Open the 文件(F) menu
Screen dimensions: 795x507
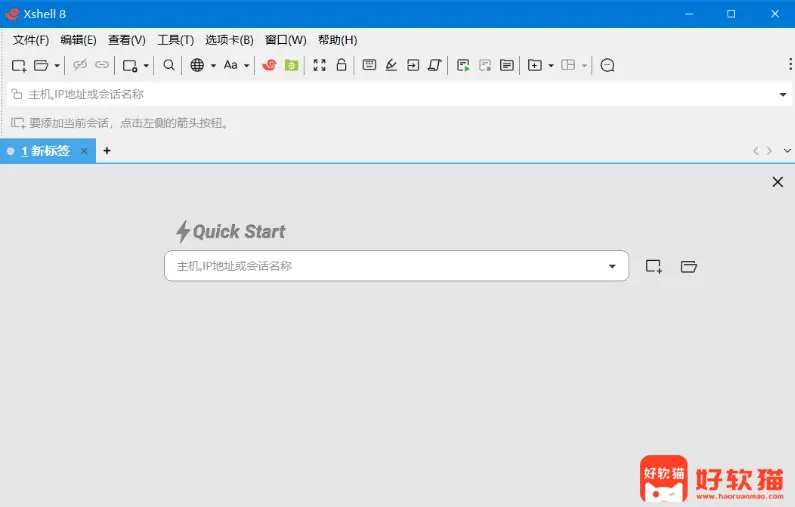click(x=31, y=40)
